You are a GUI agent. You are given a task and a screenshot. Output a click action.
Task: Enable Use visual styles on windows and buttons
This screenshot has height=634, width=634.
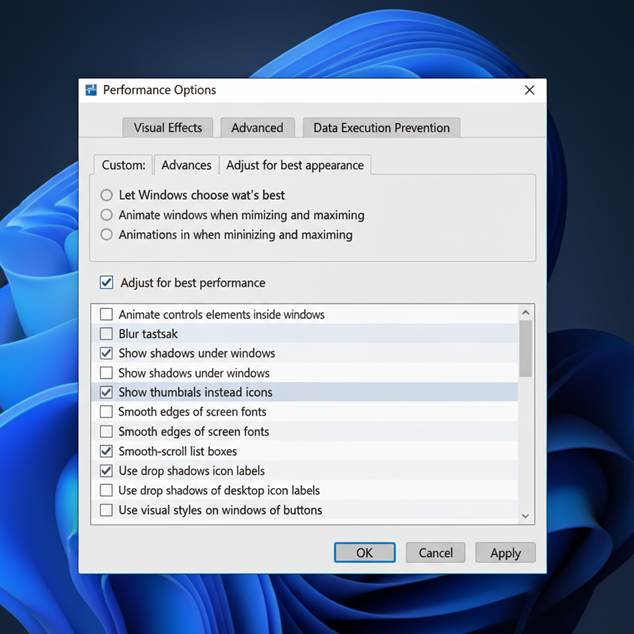pyautogui.click(x=107, y=510)
